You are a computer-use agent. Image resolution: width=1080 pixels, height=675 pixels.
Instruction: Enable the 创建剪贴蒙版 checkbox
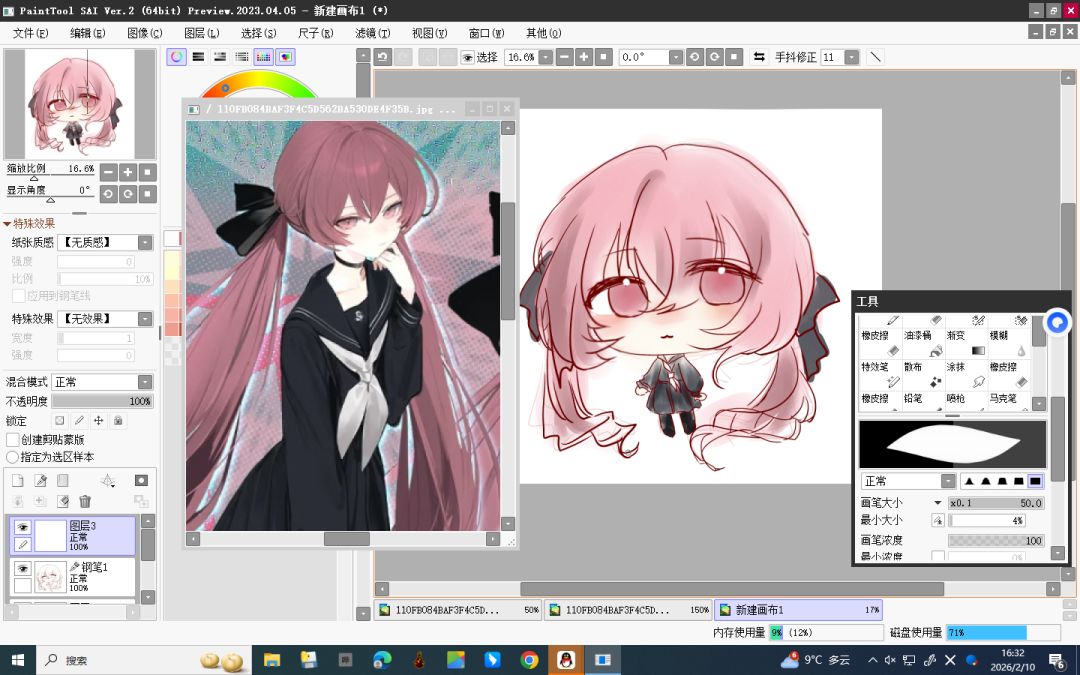point(12,439)
